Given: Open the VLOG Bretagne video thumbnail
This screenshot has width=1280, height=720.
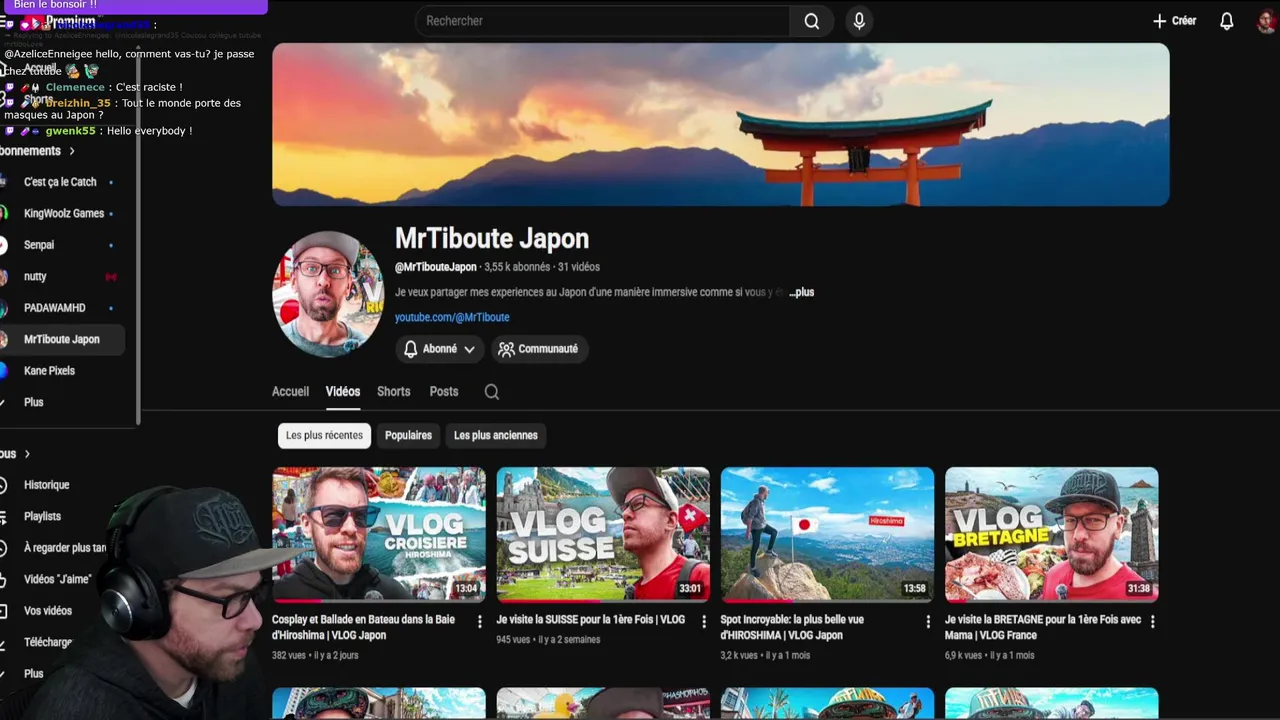Looking at the screenshot, I should 1052,535.
